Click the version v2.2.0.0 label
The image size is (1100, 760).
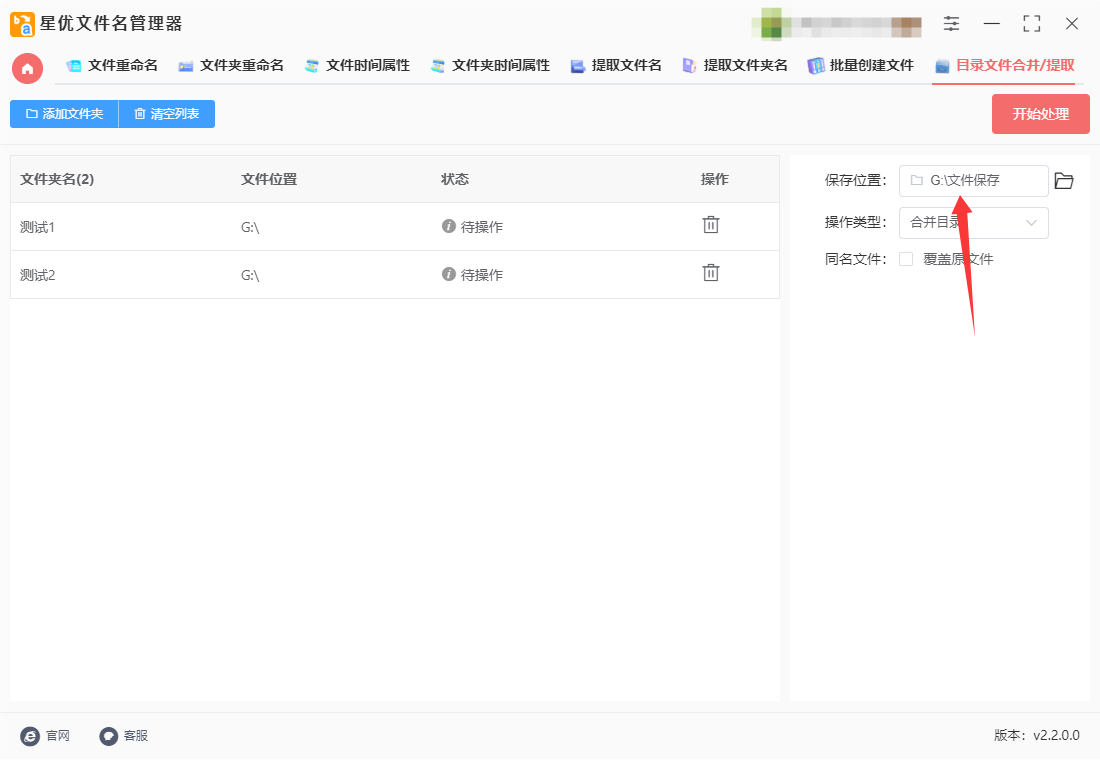click(1036, 735)
